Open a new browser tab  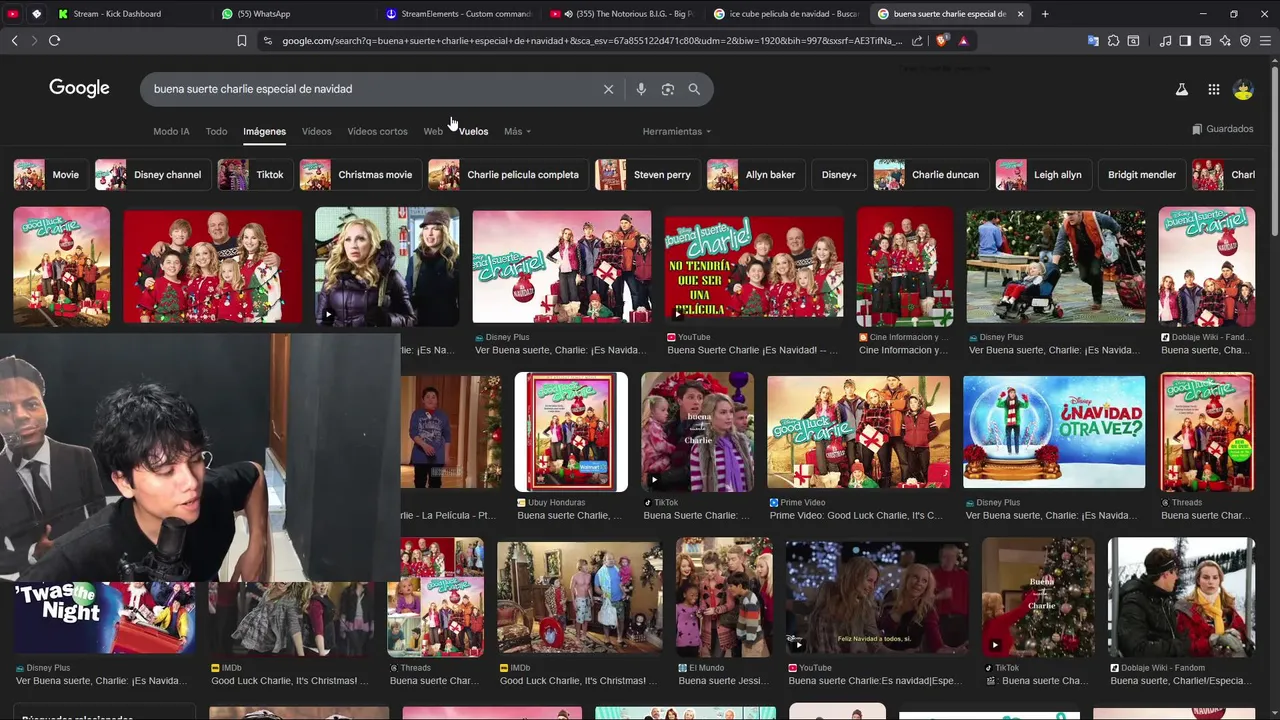click(1045, 14)
